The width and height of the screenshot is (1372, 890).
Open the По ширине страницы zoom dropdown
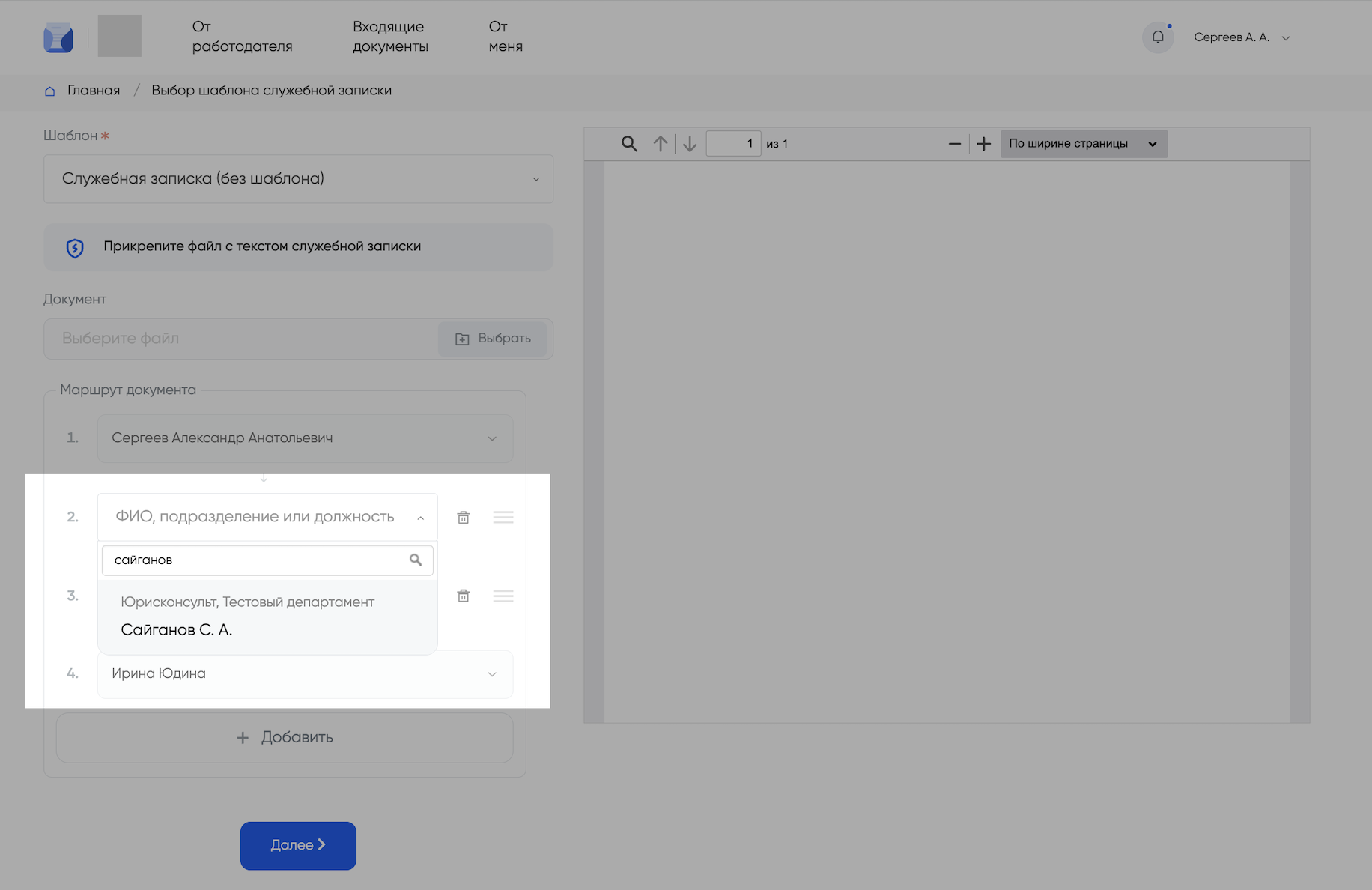click(1083, 144)
